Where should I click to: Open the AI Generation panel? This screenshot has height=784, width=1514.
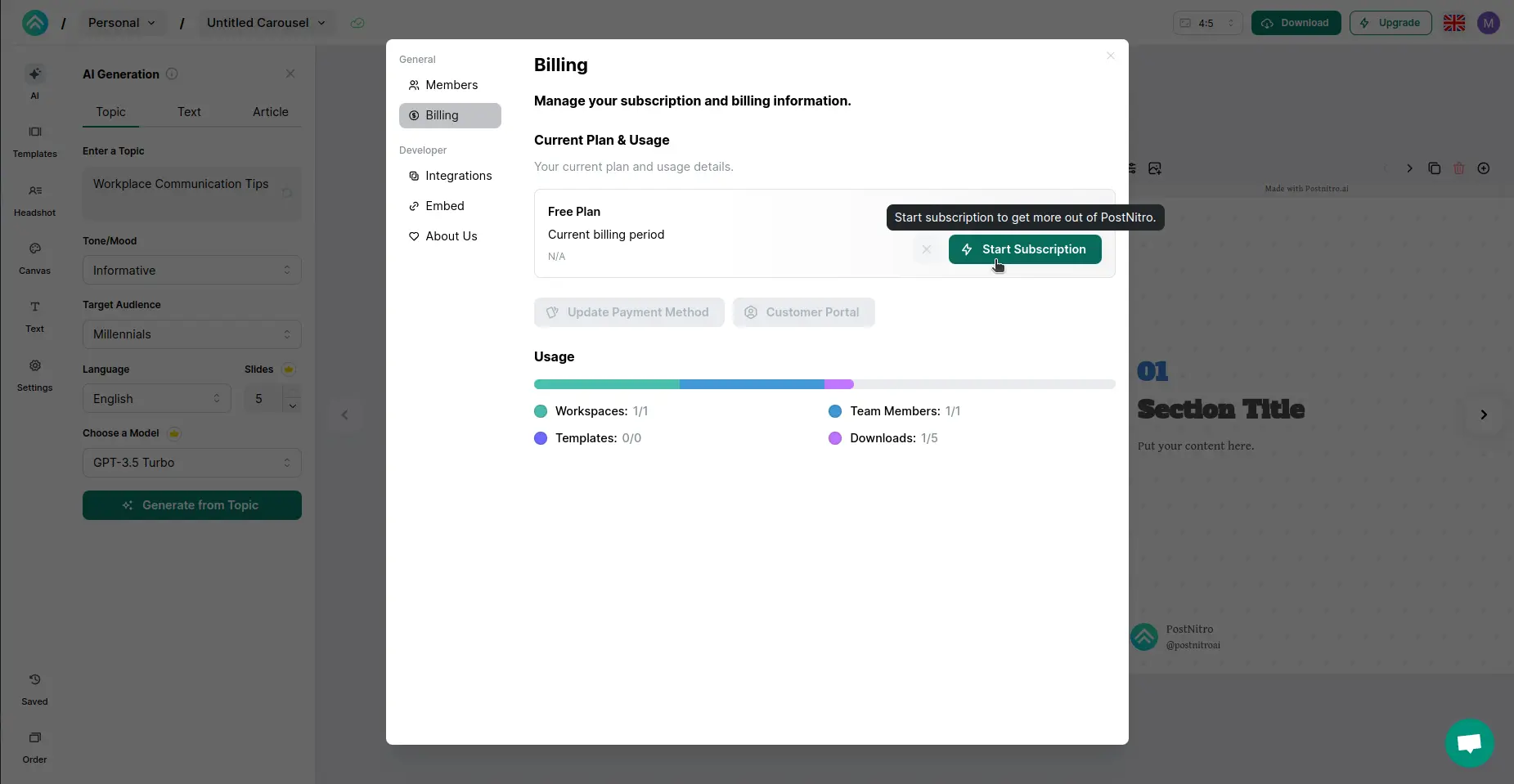point(34,82)
